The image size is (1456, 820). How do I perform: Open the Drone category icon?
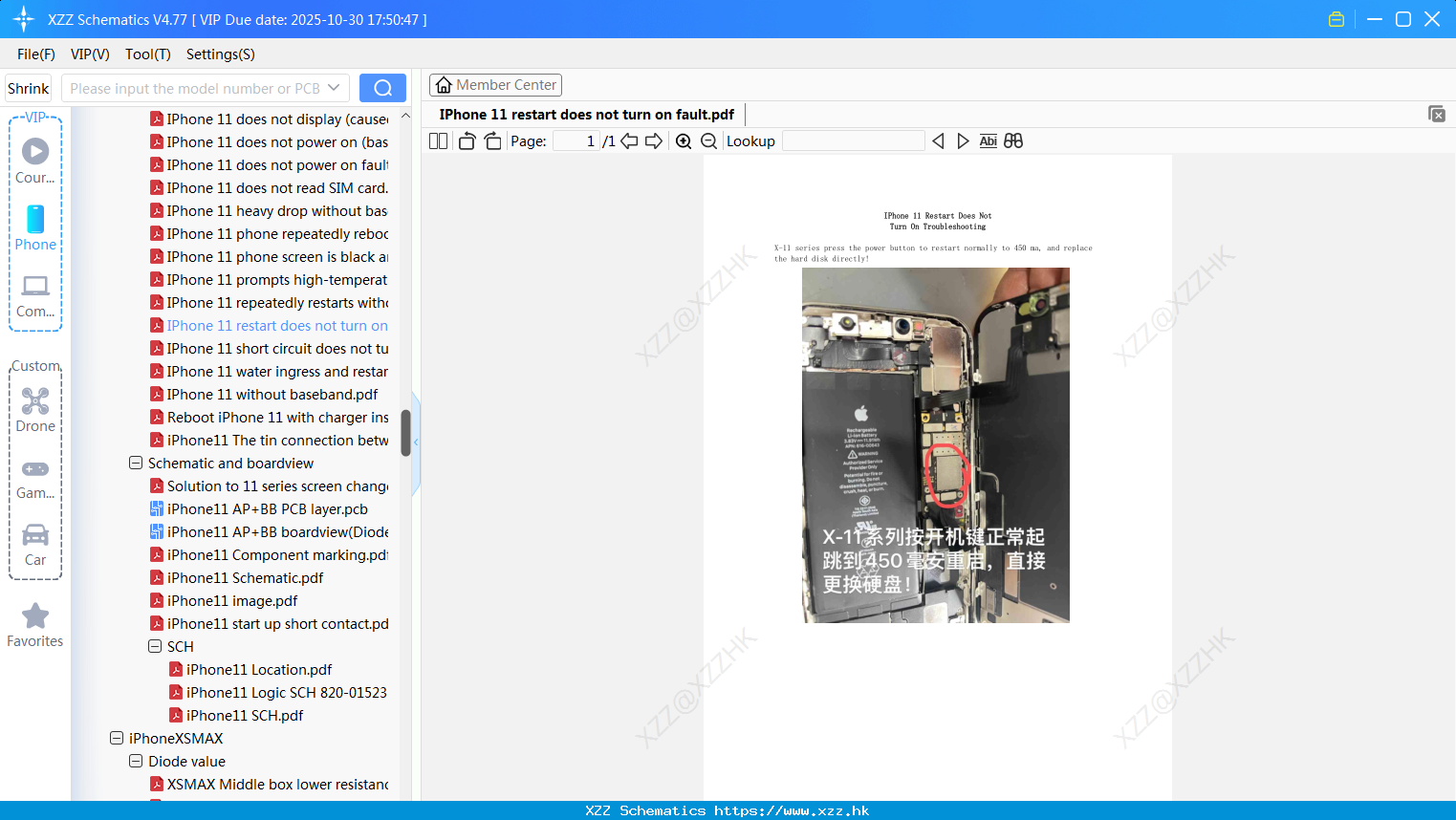(x=35, y=400)
